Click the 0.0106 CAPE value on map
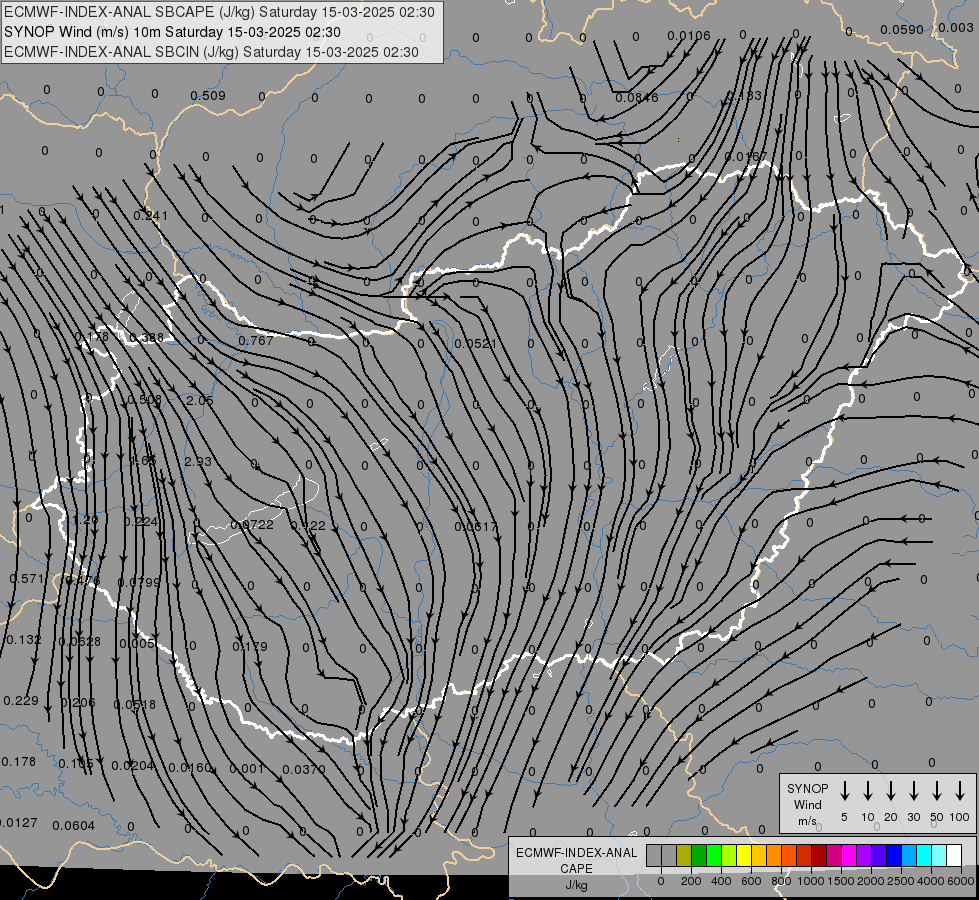Screen dimensions: 979x900 tap(689, 36)
